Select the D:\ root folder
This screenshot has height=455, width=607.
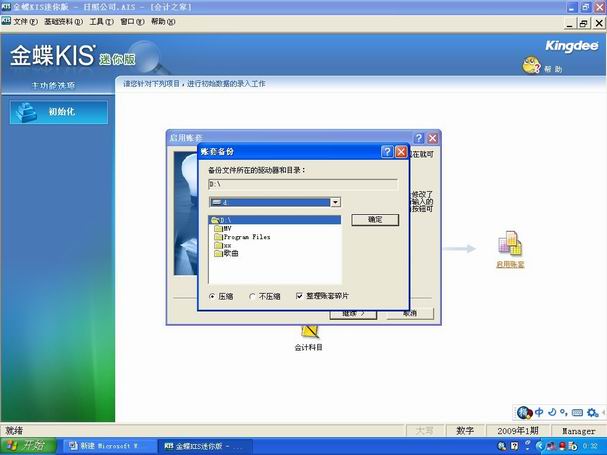[x=275, y=220]
